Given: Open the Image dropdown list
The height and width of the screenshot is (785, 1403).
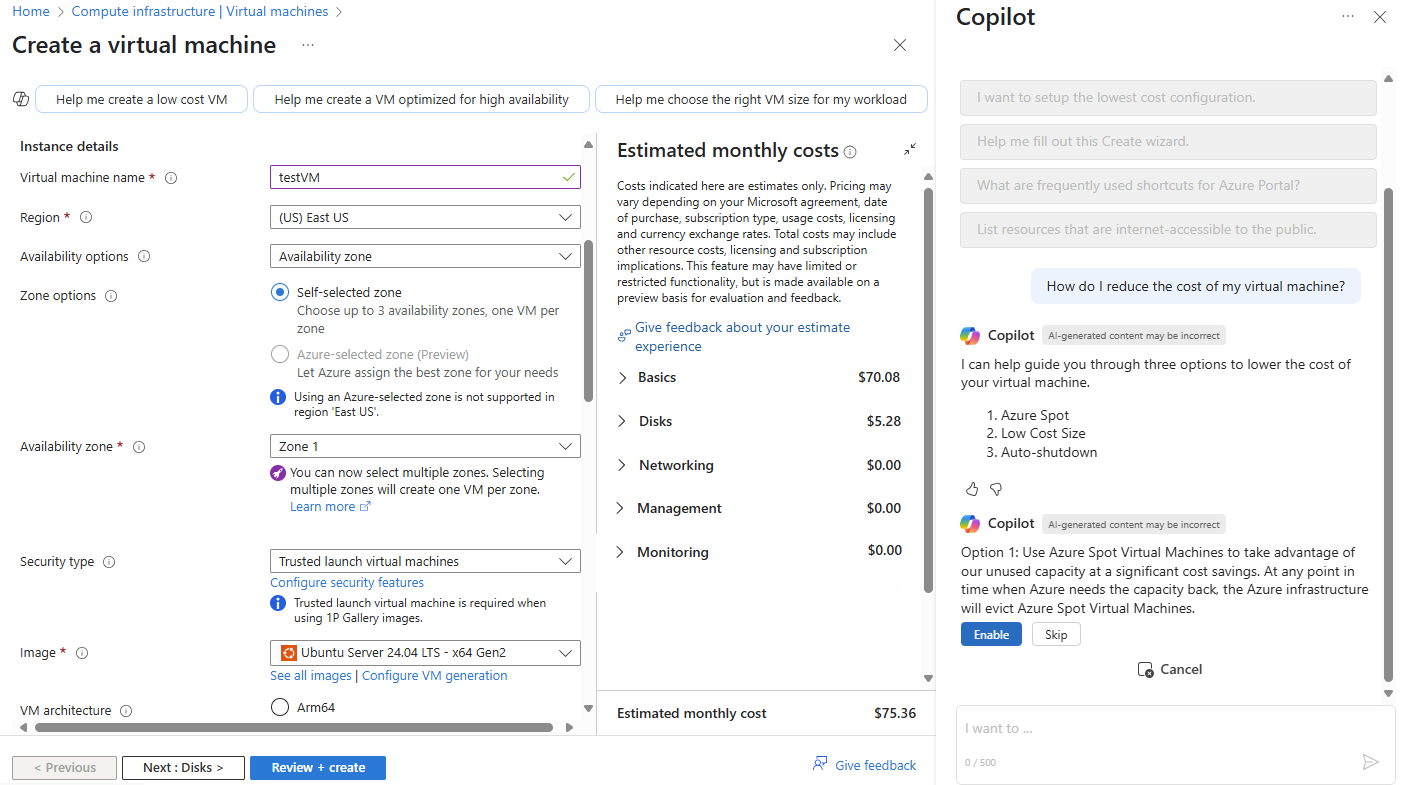Looking at the screenshot, I should point(425,653).
